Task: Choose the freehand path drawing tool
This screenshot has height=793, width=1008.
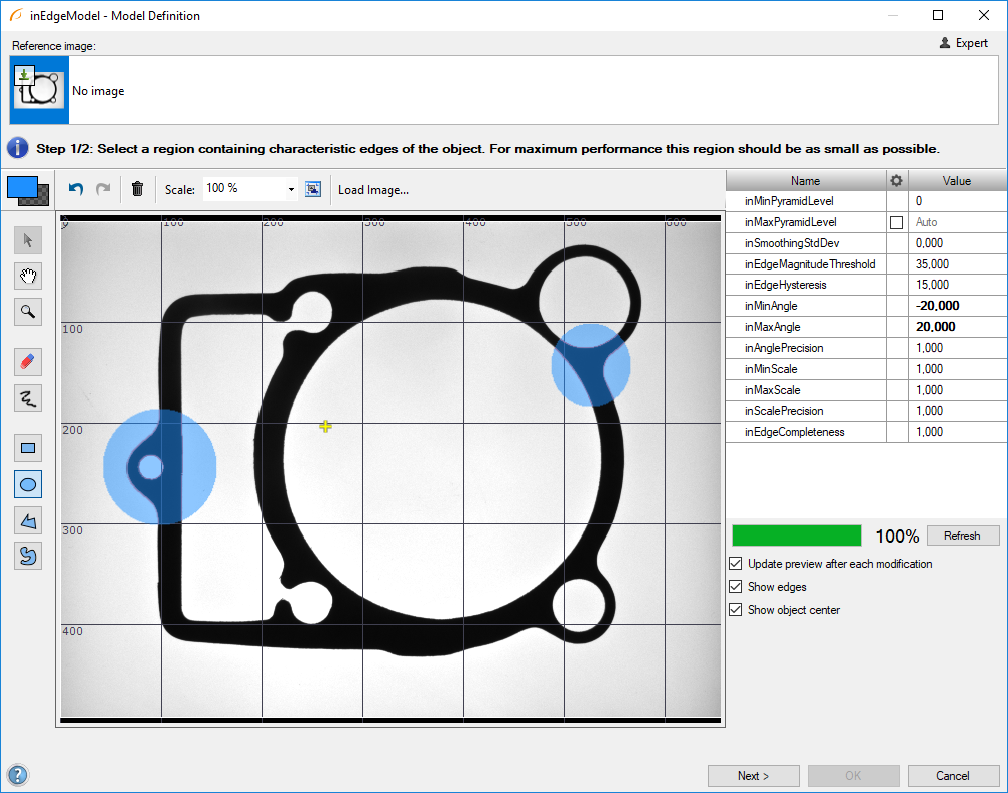Action: (28, 398)
